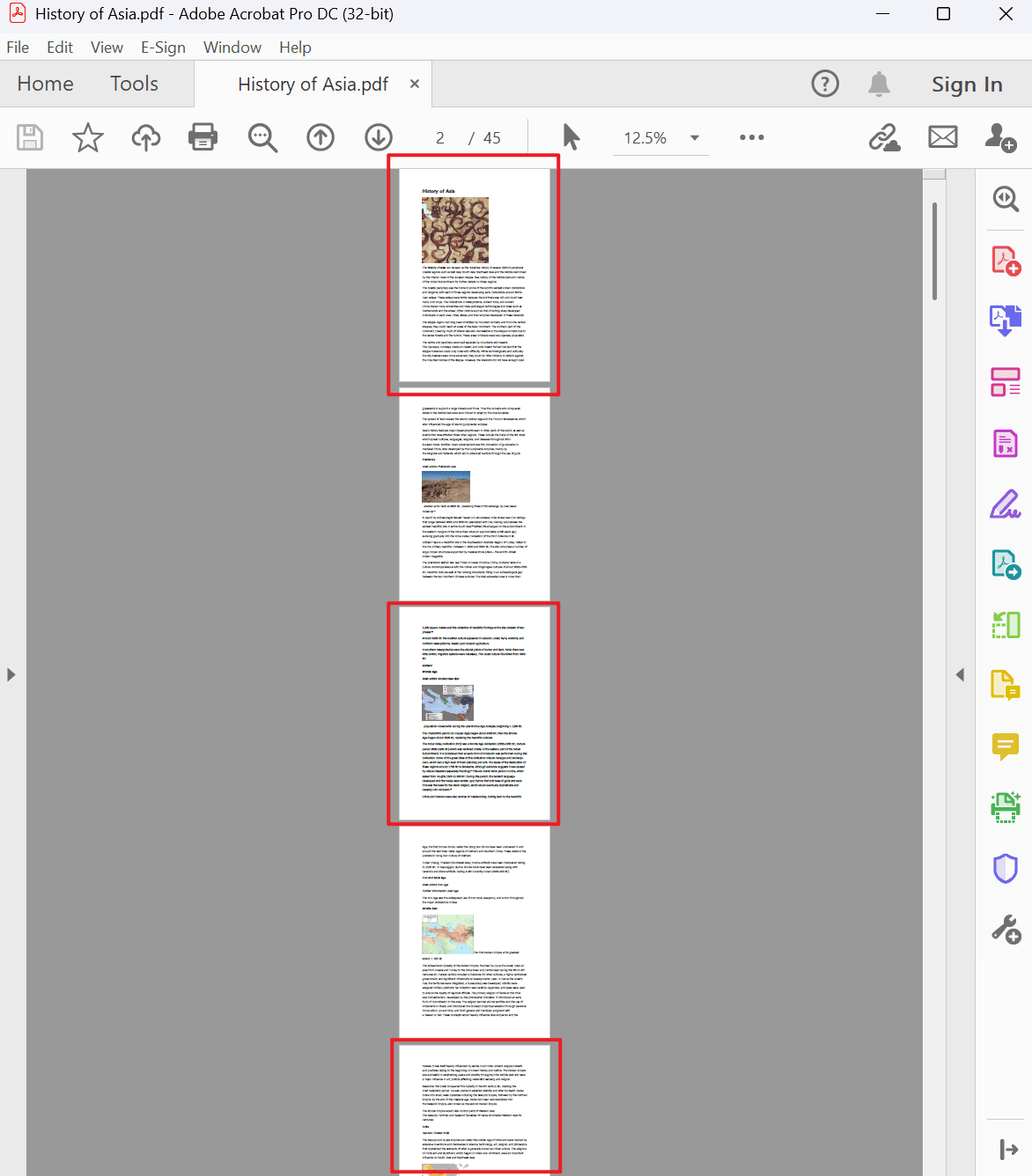Go to previous page arrow
This screenshot has width=1032, height=1176.
(321, 137)
